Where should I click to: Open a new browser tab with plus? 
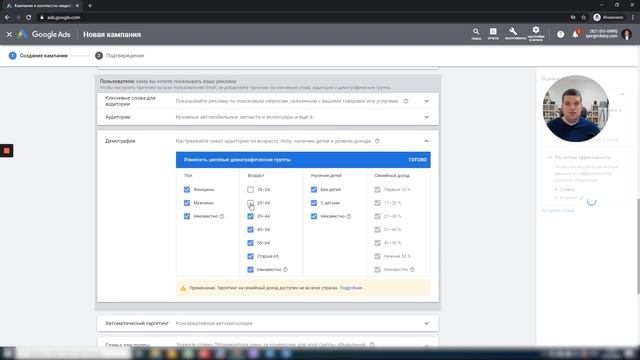pos(90,6)
